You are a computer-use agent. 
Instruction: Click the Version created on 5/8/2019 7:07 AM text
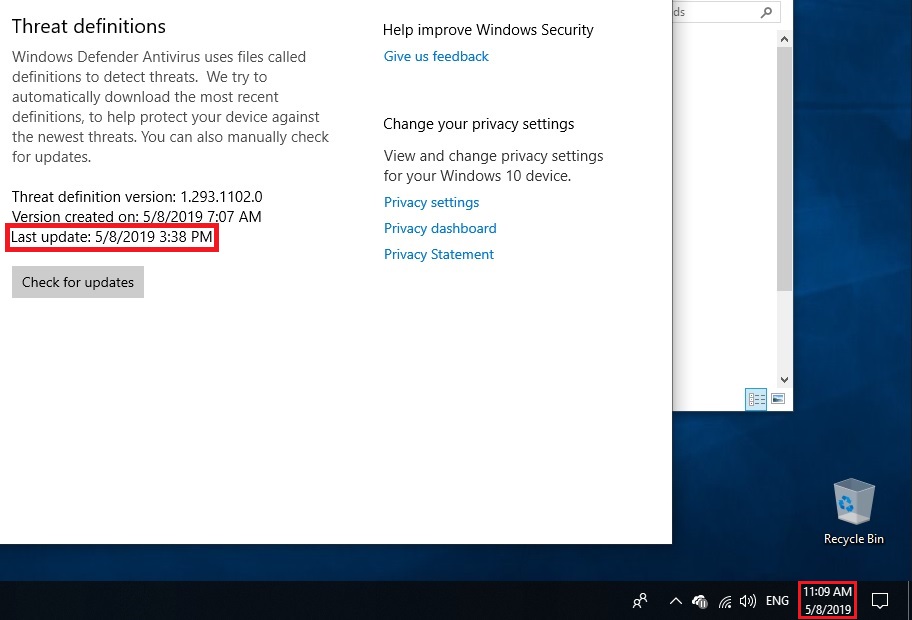[x=137, y=216]
